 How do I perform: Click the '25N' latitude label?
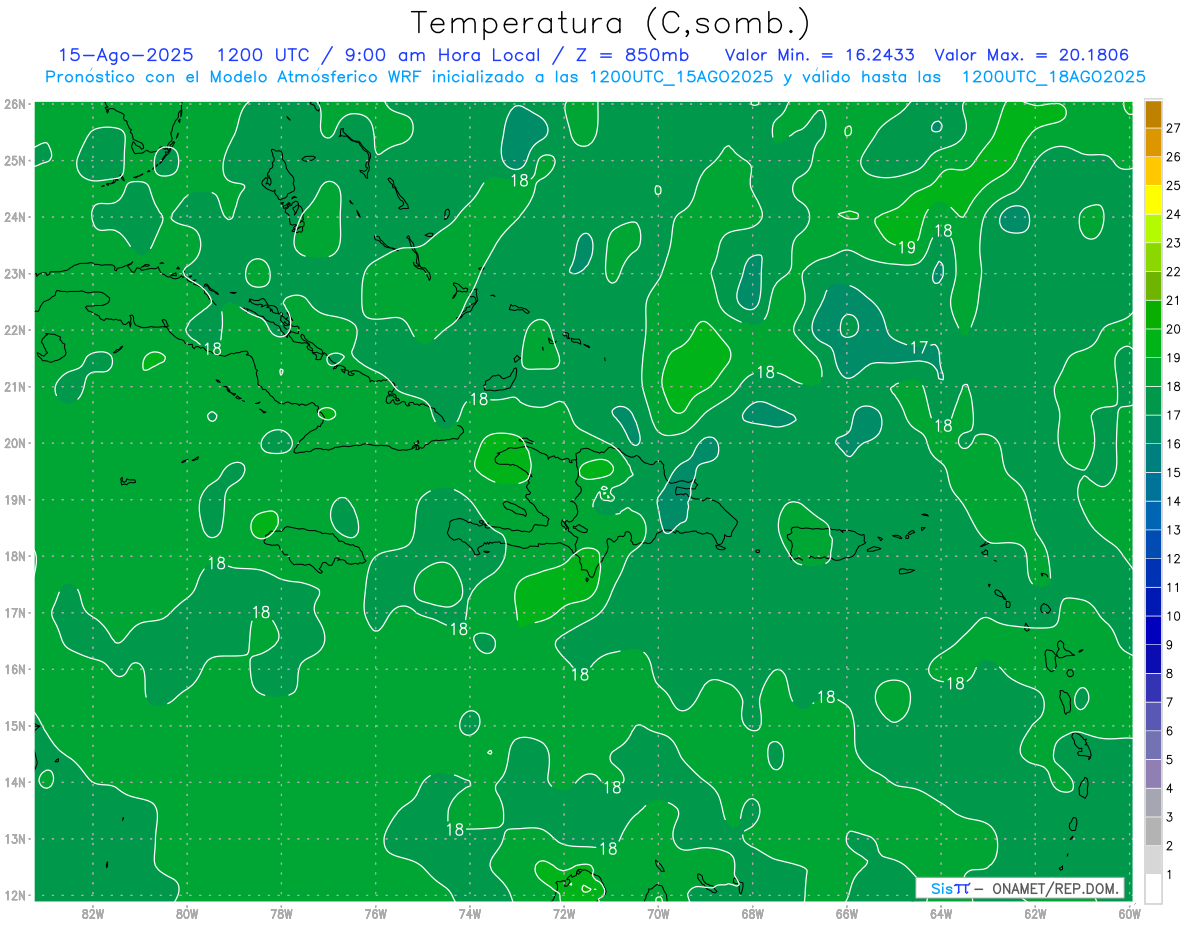click(x=14, y=160)
